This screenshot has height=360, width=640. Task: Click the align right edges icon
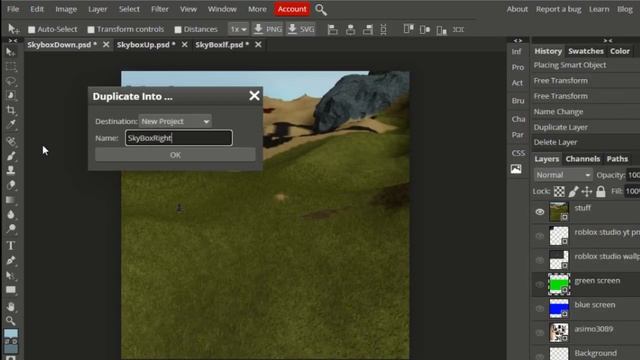(x=367, y=29)
